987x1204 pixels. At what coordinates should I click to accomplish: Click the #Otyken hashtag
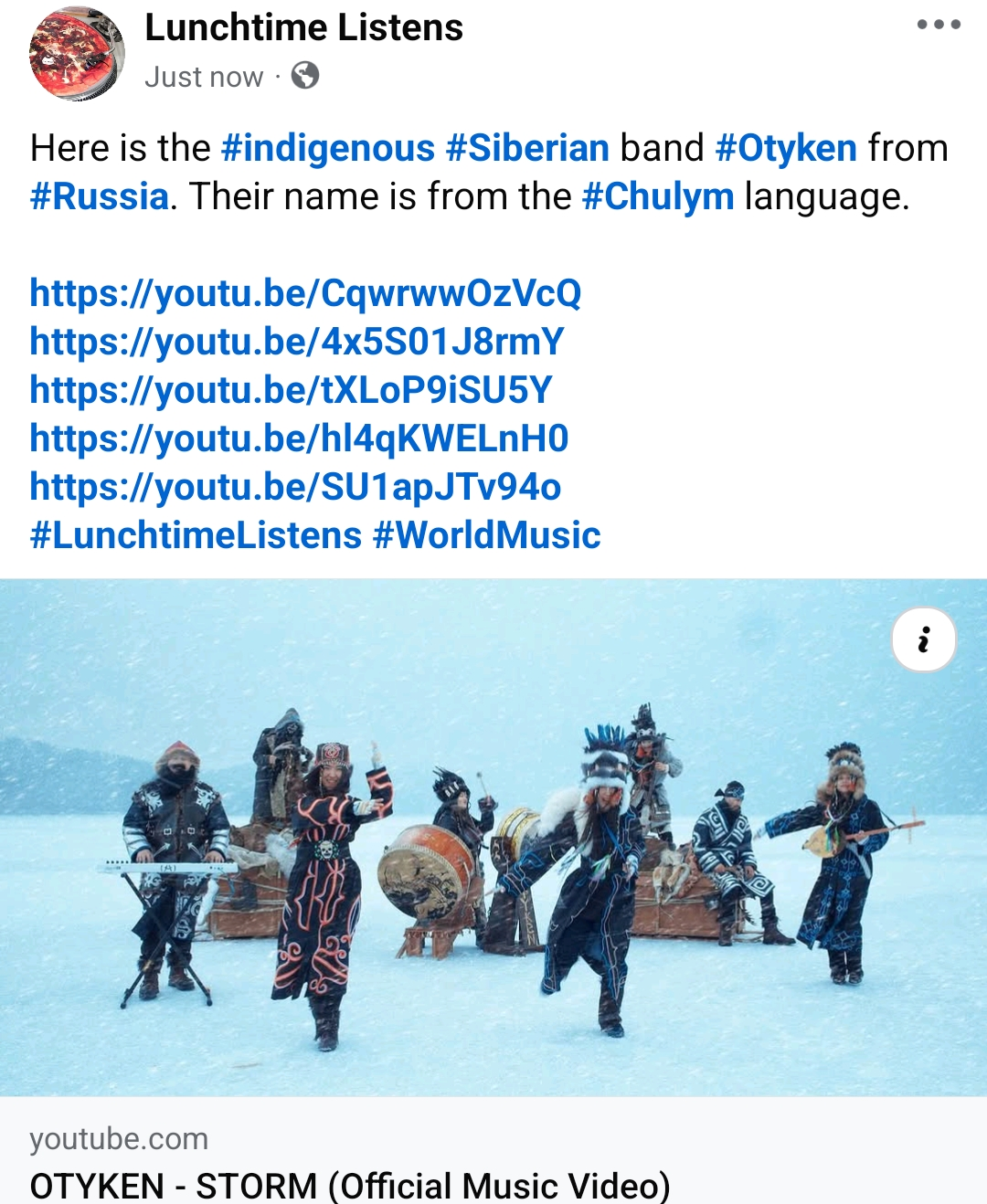(786, 148)
